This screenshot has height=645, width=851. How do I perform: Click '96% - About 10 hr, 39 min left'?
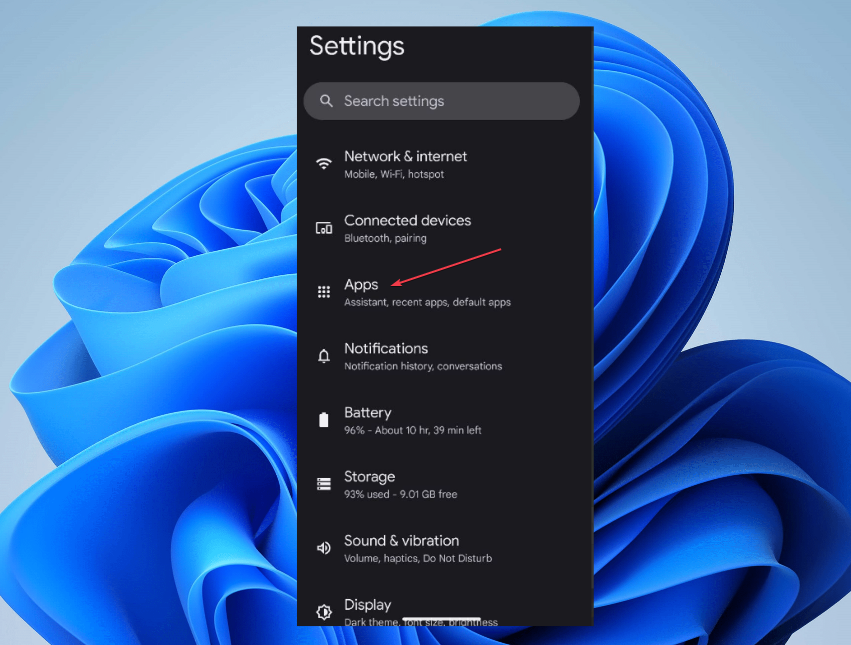[412, 430]
